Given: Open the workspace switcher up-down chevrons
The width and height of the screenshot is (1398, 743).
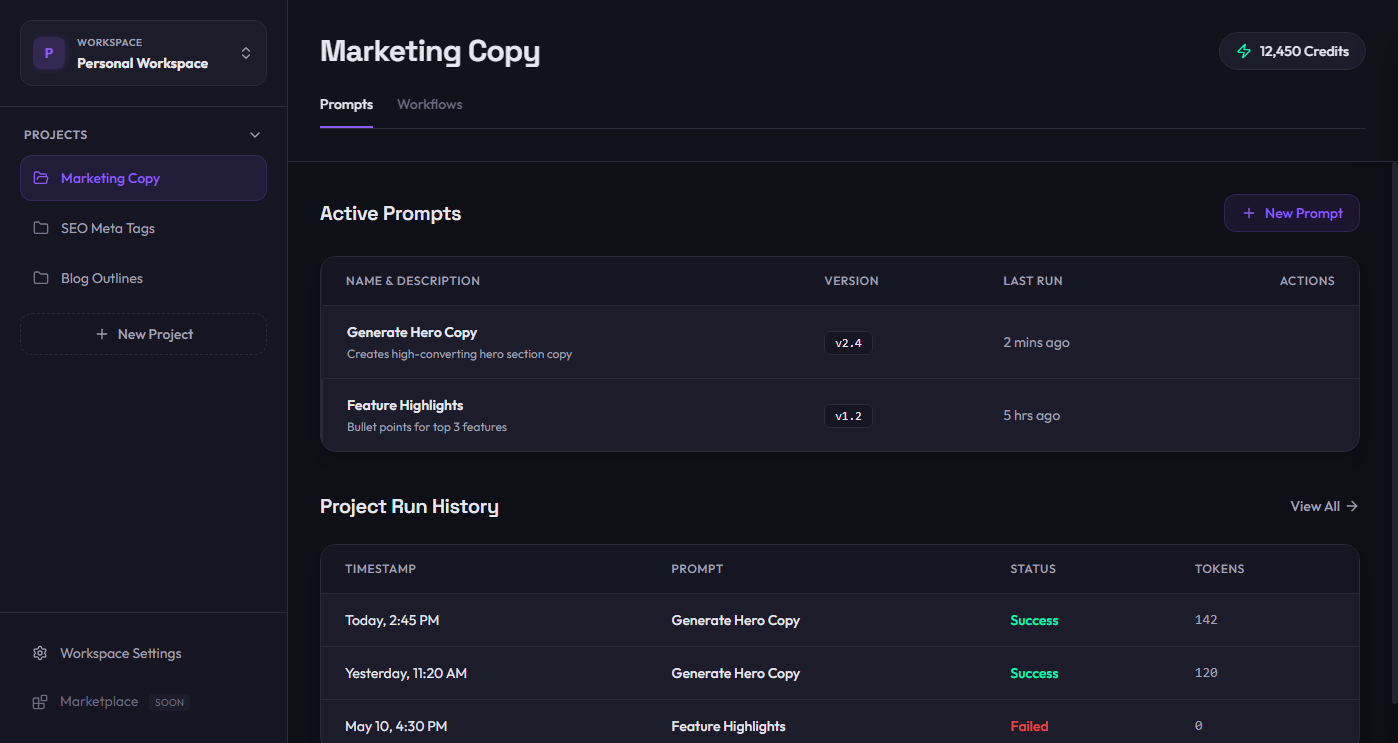Looking at the screenshot, I should [246, 53].
